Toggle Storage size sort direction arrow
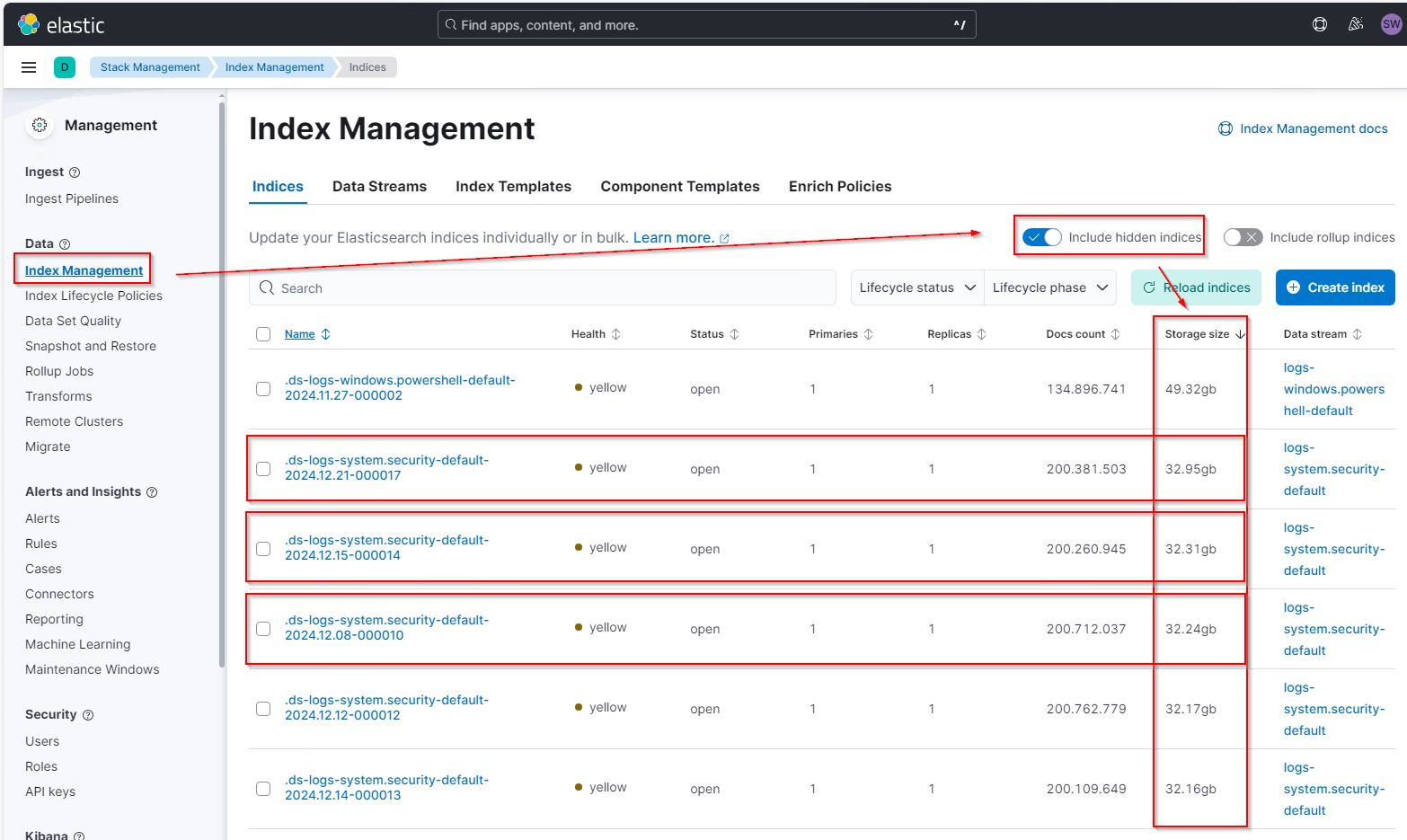The image size is (1407, 840). click(1240, 334)
